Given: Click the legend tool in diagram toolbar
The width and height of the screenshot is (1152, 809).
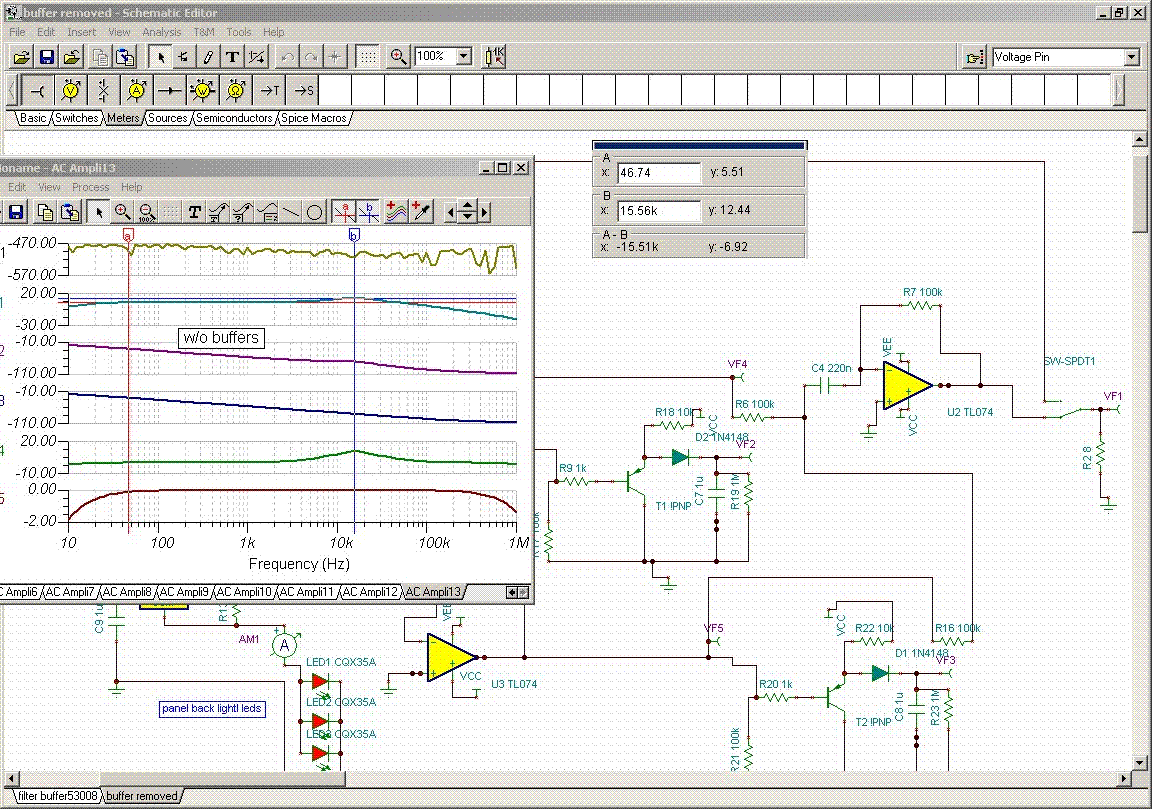Looking at the screenshot, I should 267,212.
